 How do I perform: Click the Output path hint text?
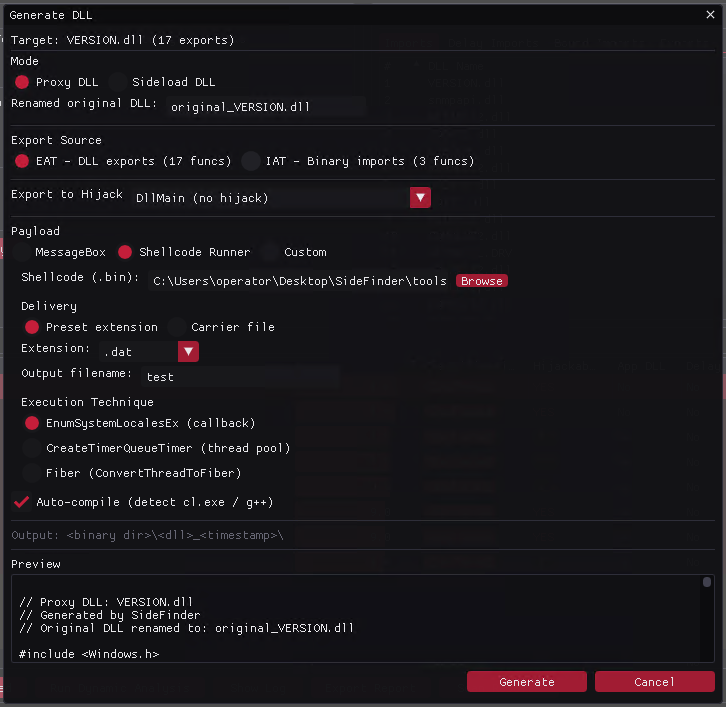[147, 535]
